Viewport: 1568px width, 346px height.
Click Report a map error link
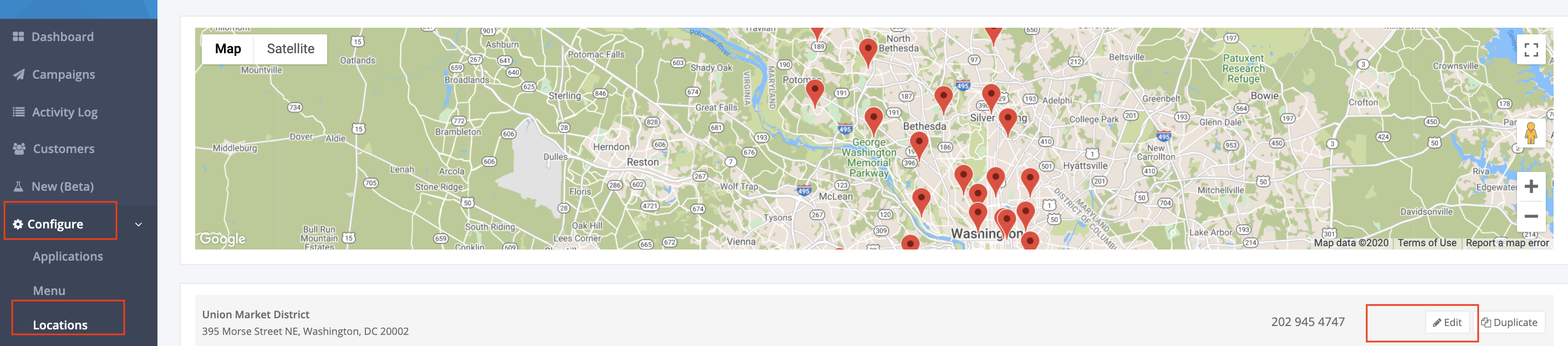click(1506, 242)
